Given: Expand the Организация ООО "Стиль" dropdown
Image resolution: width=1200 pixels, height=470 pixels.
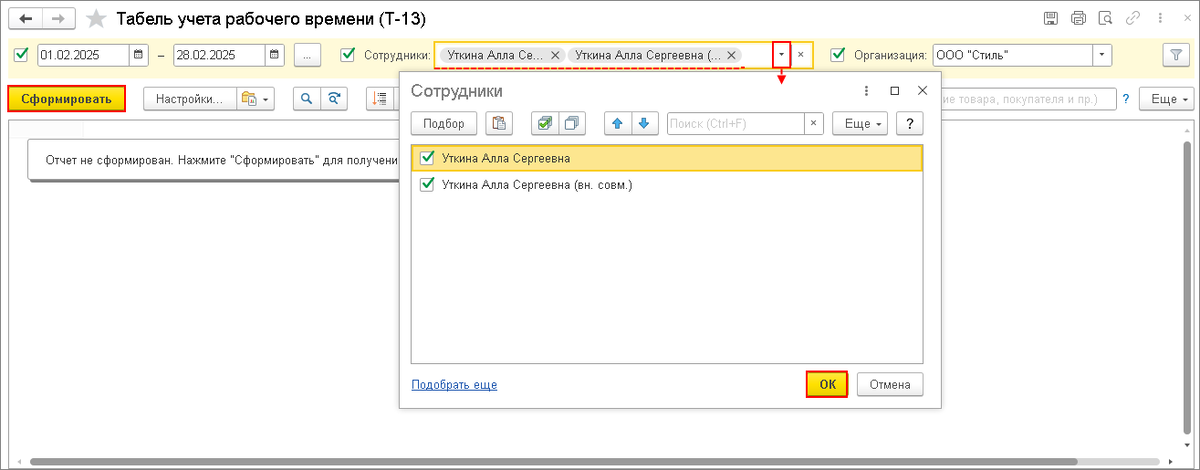Looking at the screenshot, I should [x=1102, y=55].
